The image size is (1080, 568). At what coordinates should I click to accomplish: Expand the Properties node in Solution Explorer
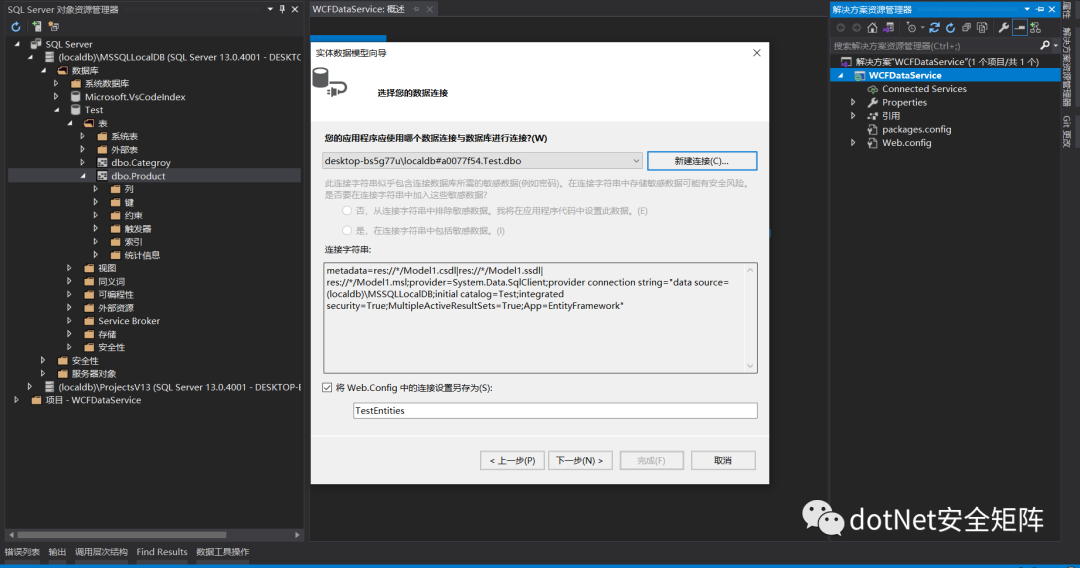click(x=853, y=102)
